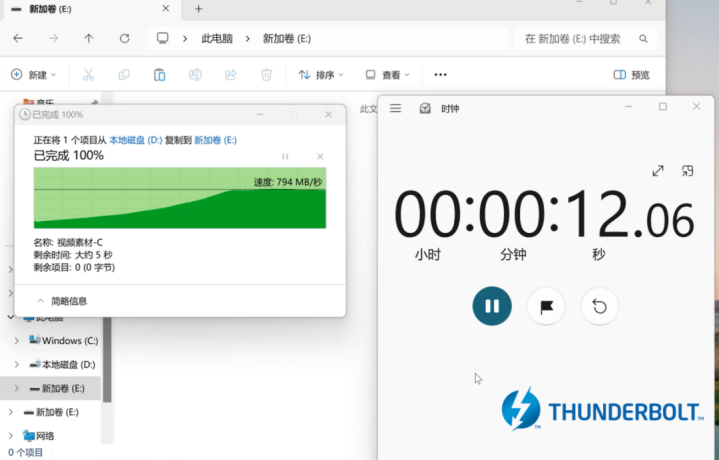
Task: Click the 本地磁盘 (D:) source link
Action: point(135,141)
